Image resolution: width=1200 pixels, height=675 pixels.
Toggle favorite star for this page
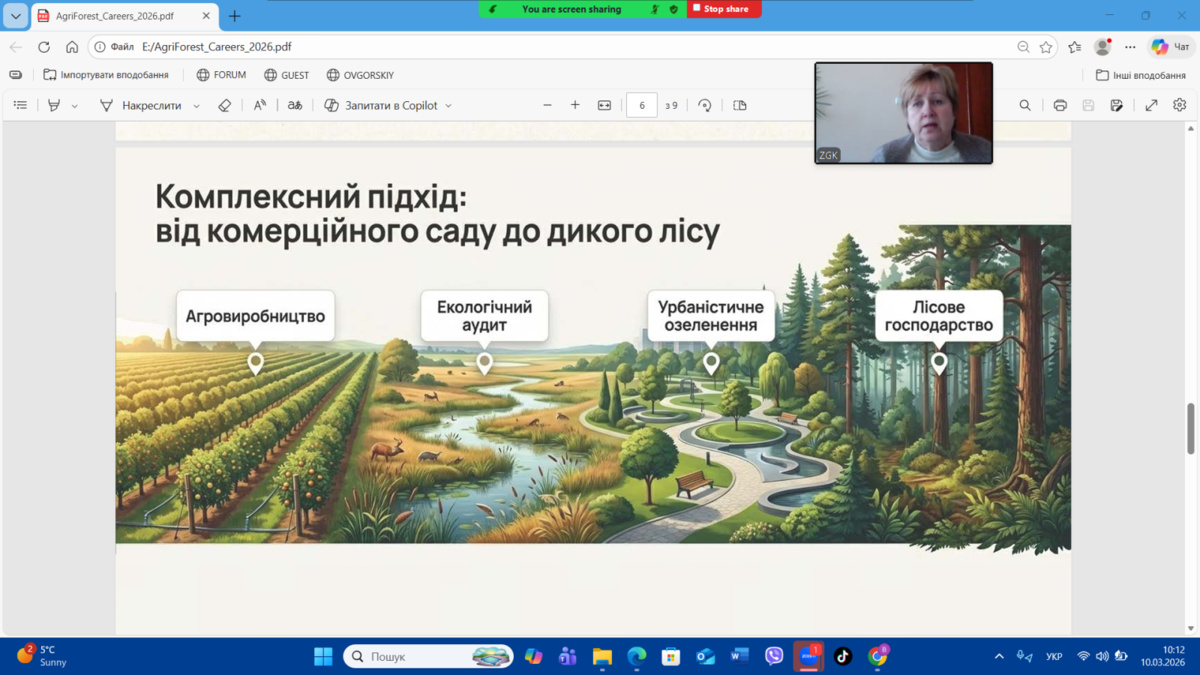(1046, 47)
